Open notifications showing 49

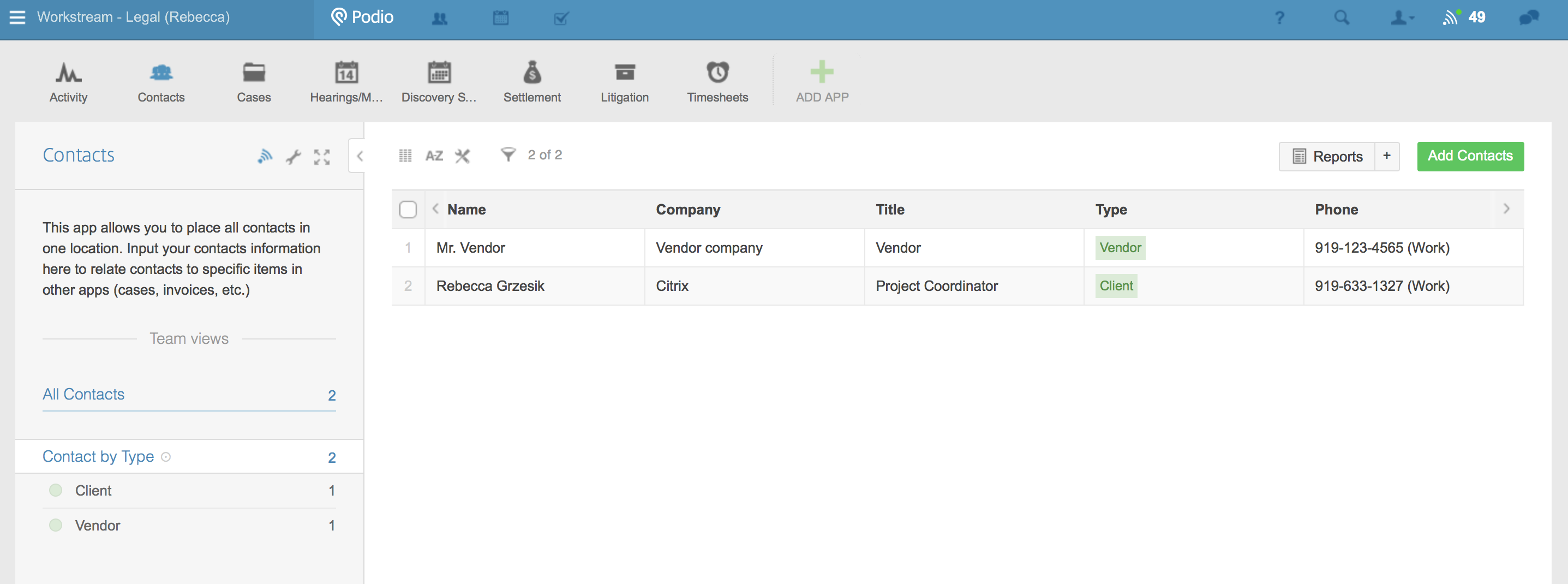coord(1464,17)
